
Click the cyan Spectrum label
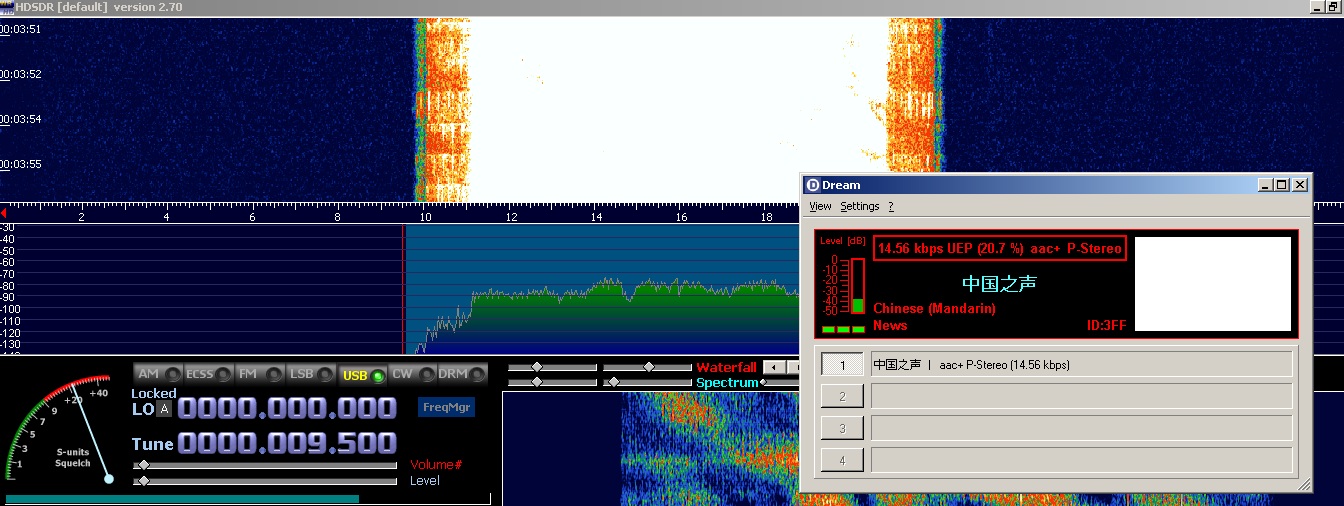[x=727, y=383]
